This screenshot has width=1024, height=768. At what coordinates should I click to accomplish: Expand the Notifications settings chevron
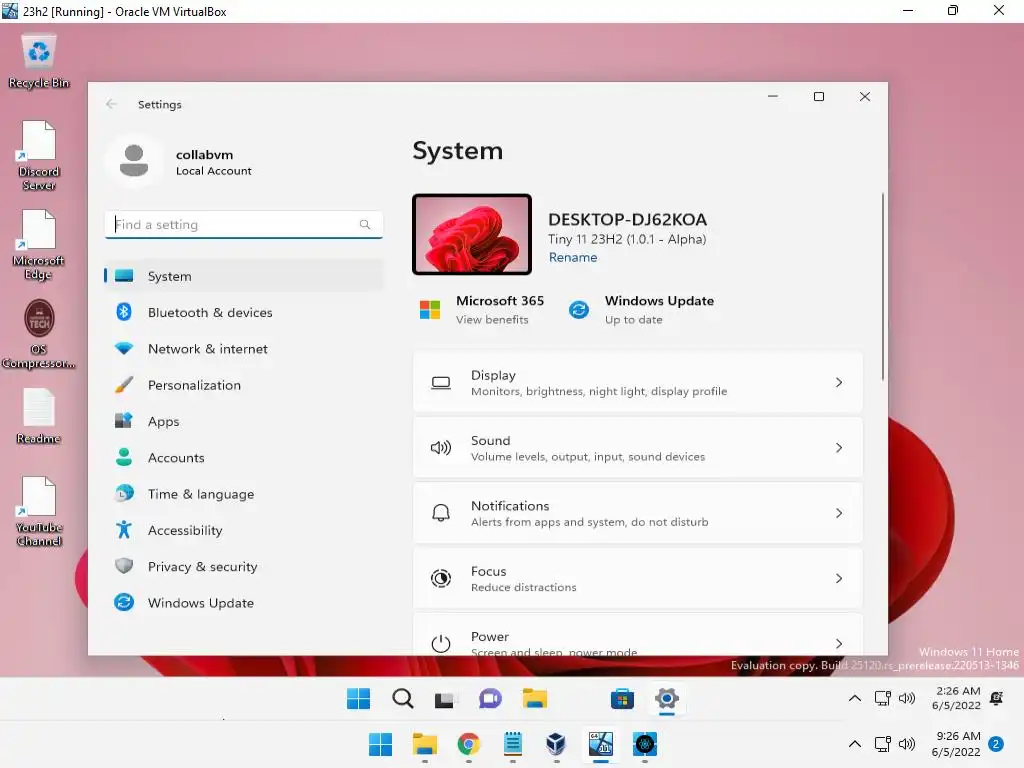coord(839,513)
